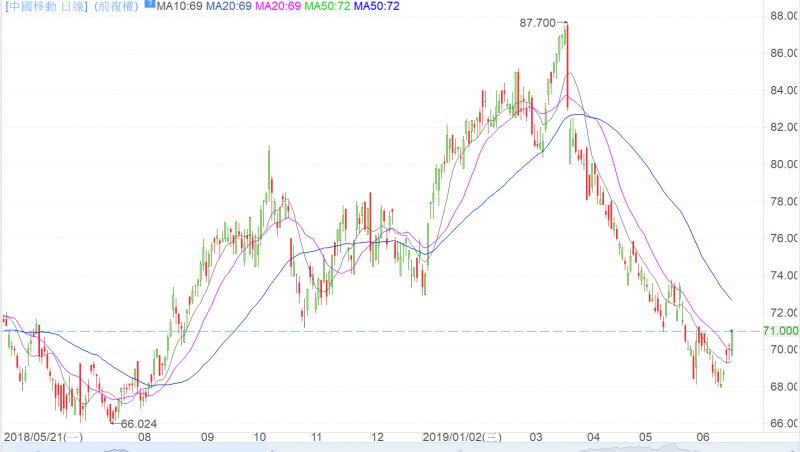Toggle the MA10:69 moving average label

pos(180,8)
